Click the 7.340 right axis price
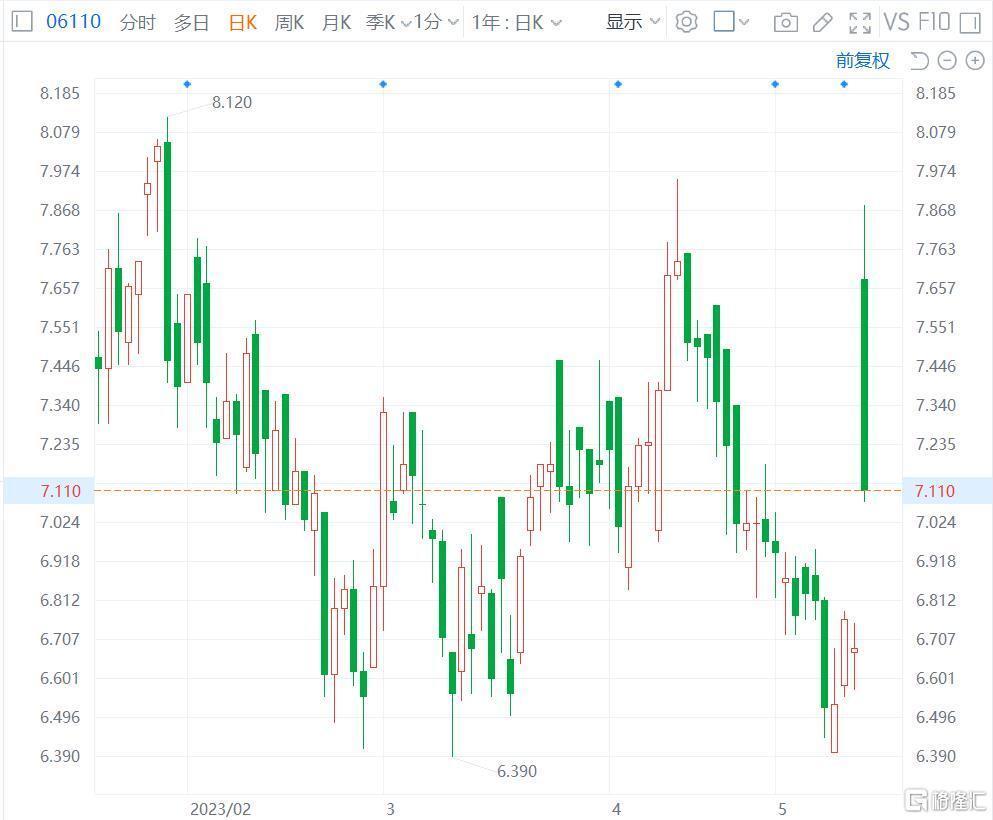The image size is (993, 820). 935,405
